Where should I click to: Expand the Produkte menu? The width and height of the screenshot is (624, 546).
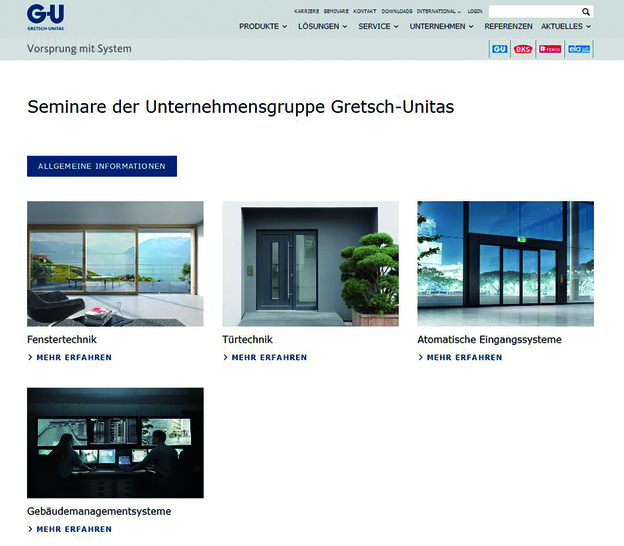point(264,26)
